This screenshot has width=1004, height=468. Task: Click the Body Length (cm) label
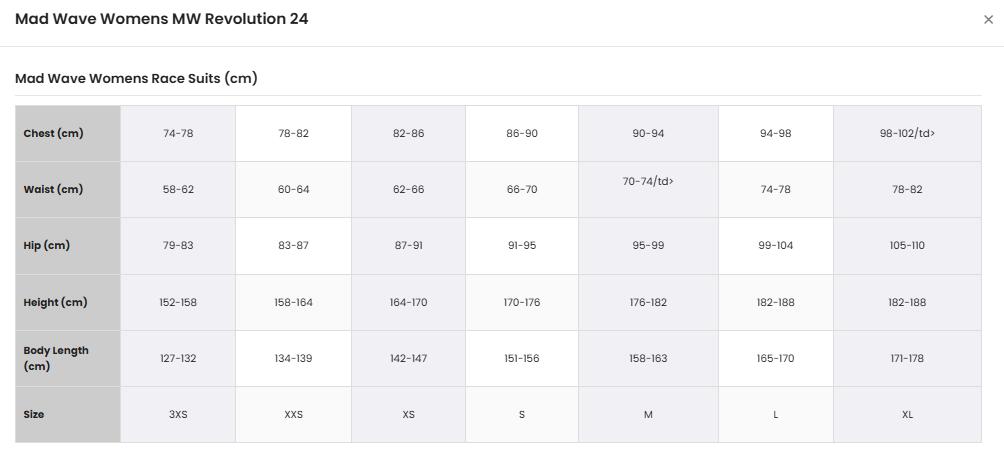click(x=68, y=359)
